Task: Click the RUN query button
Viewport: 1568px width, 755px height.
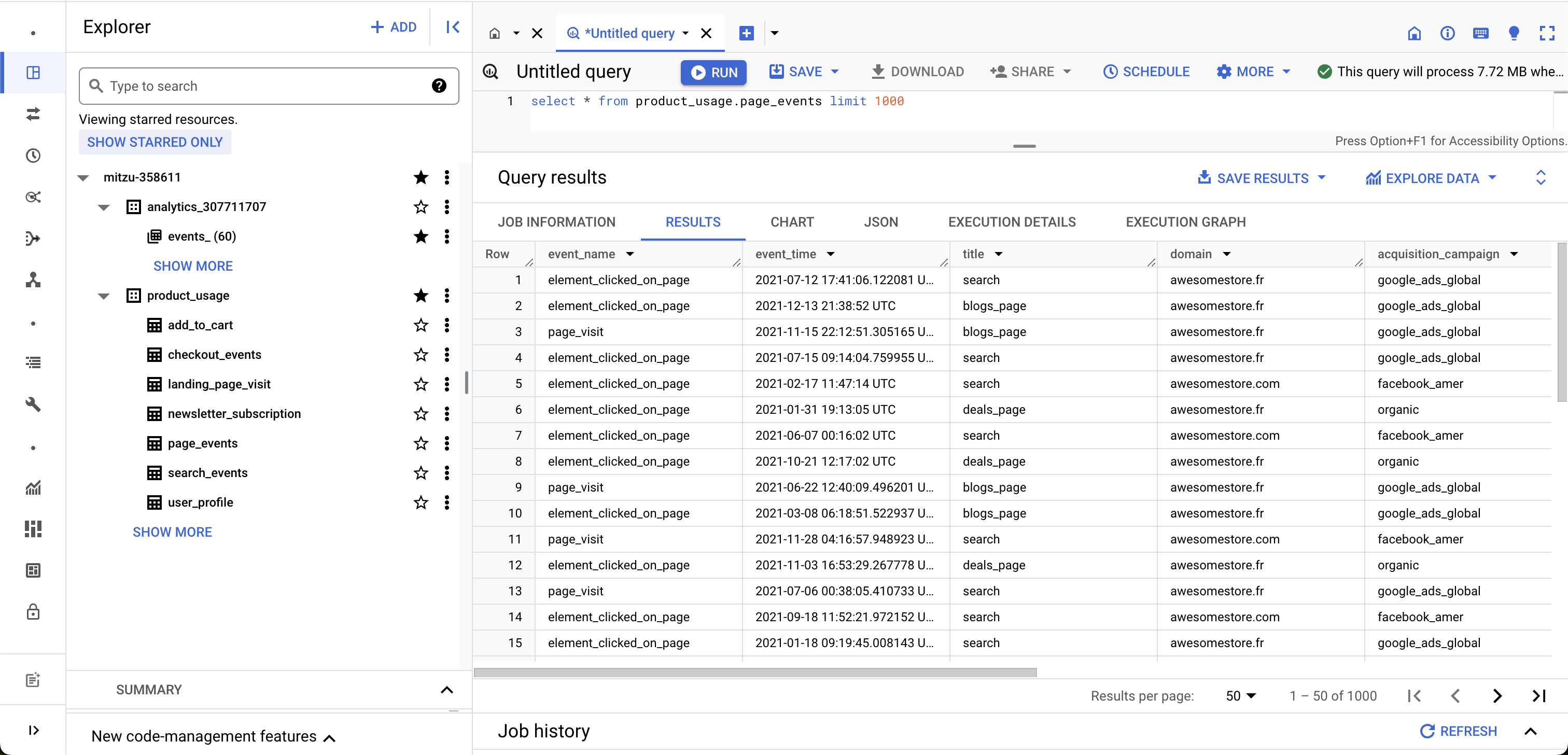Action: [713, 72]
